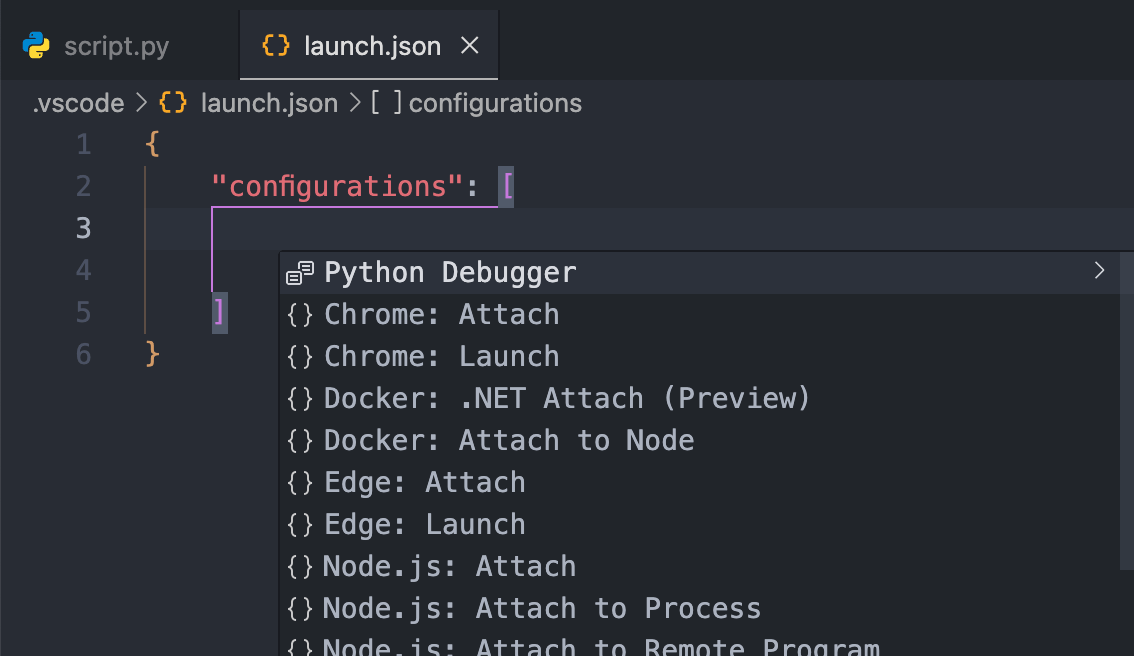Select Docker: .NET Attach (Preview) suggestion
Image resolution: width=1134 pixels, height=656 pixels.
tap(566, 399)
